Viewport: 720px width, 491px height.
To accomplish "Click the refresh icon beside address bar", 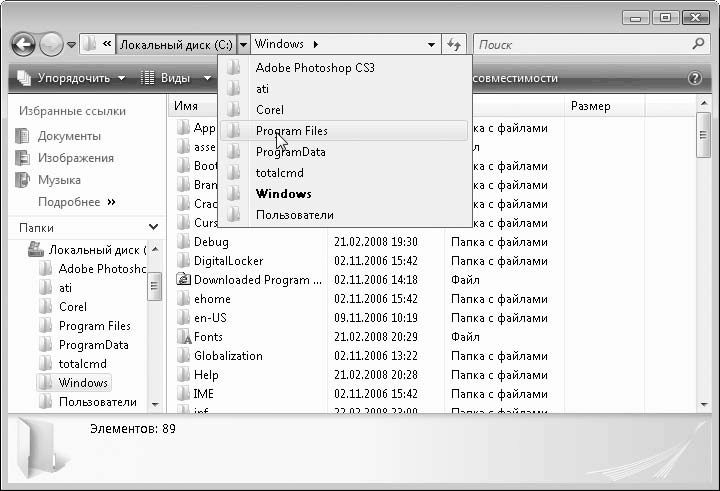I will (x=455, y=44).
